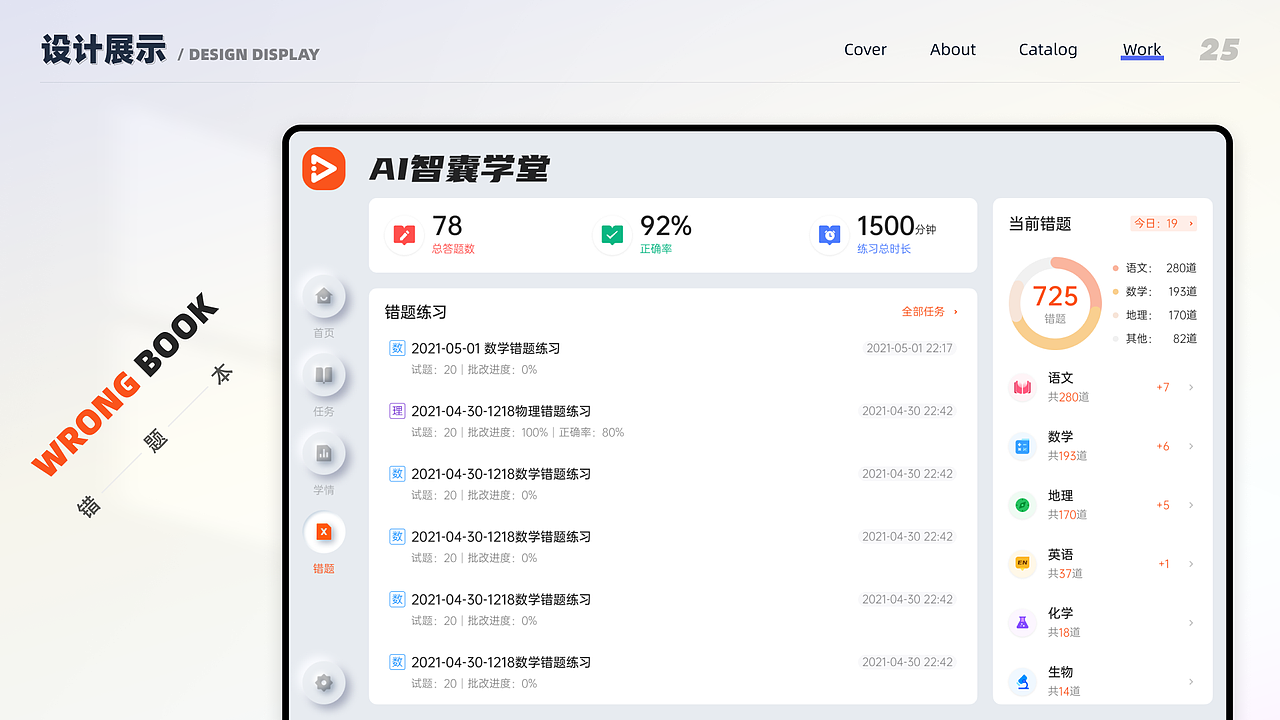This screenshot has width=1280, height=720.
Task: Click the 725 错题 donut progress ring
Action: point(1055,302)
